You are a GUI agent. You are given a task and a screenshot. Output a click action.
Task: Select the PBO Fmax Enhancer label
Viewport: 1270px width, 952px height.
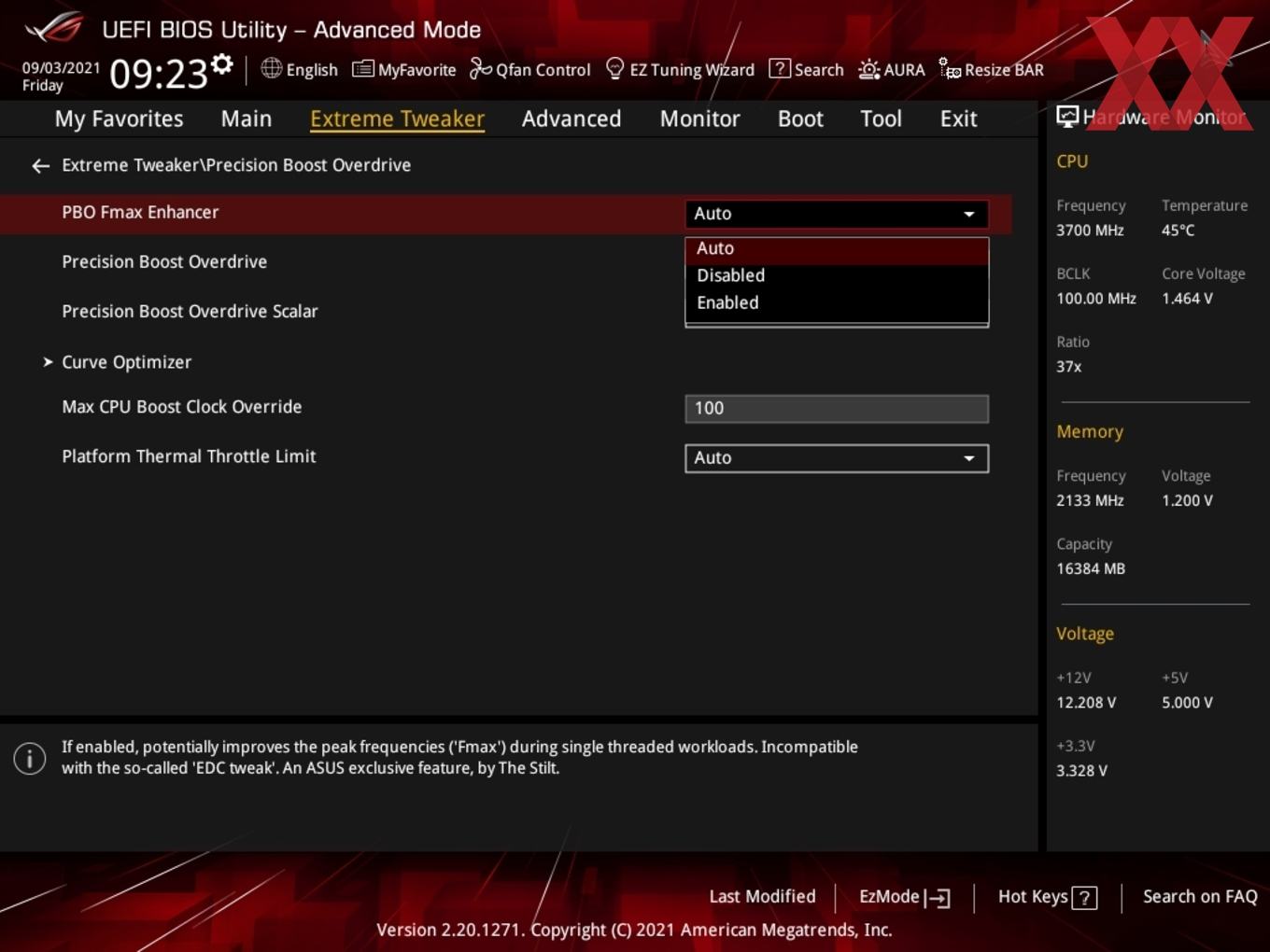pyautogui.click(x=140, y=213)
